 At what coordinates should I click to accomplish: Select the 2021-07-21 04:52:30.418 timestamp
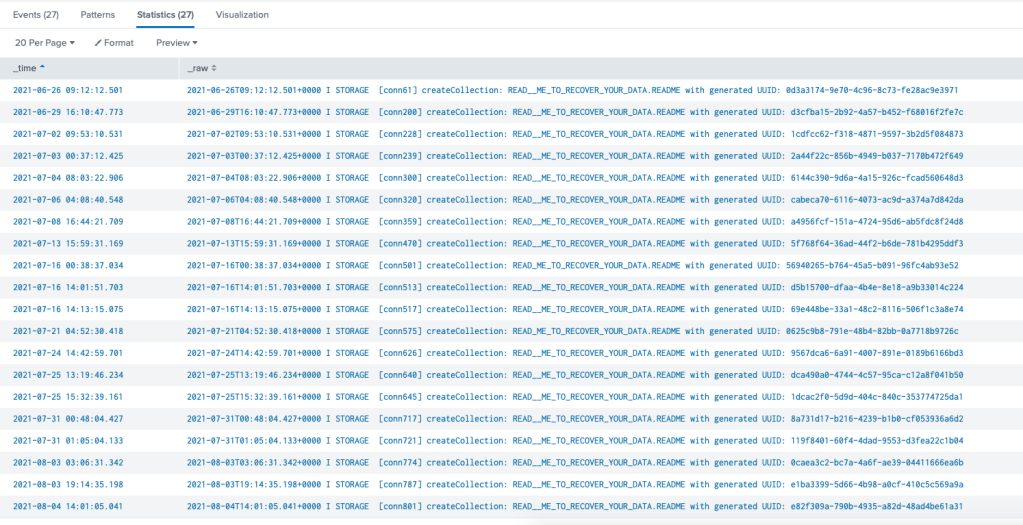point(68,331)
